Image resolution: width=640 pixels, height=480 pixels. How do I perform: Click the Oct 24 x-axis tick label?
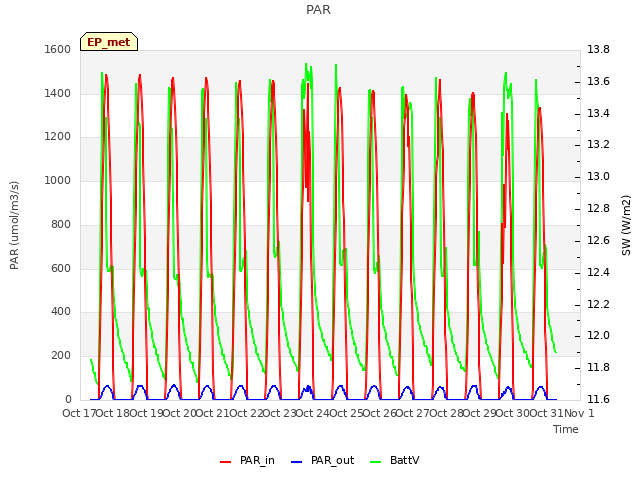pos(312,413)
